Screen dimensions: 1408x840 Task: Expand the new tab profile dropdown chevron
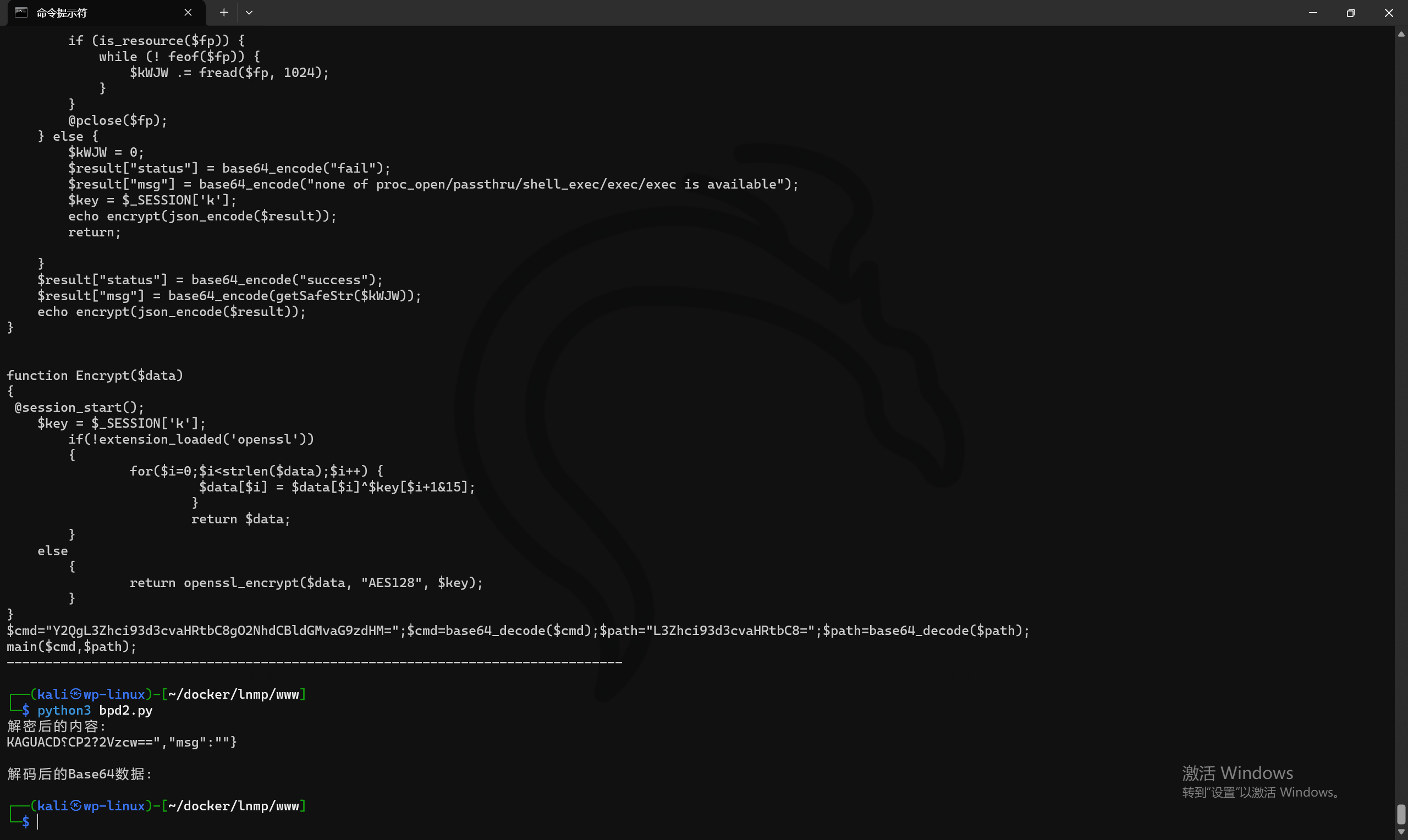(x=249, y=13)
